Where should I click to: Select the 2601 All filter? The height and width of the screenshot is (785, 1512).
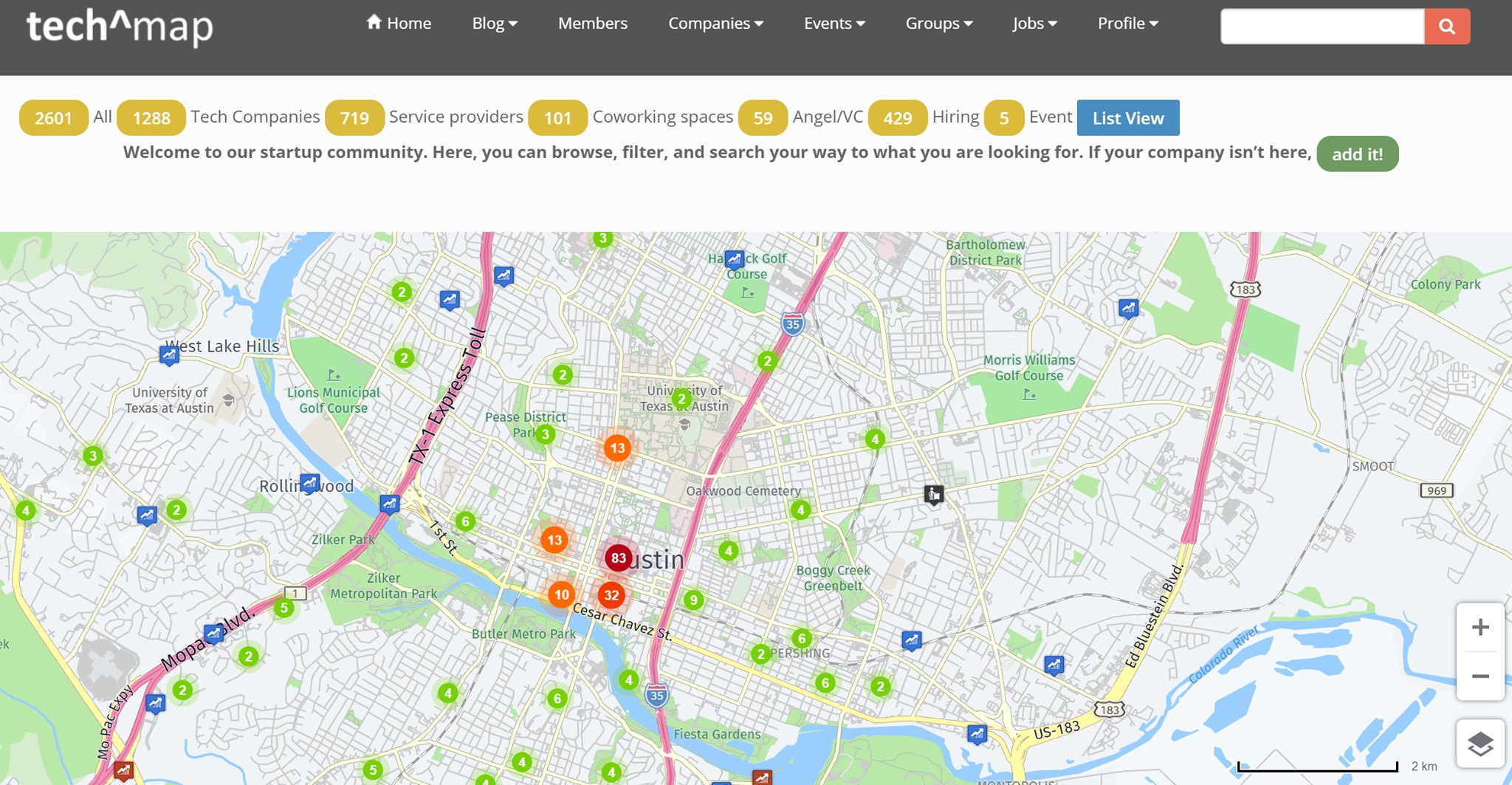point(53,117)
